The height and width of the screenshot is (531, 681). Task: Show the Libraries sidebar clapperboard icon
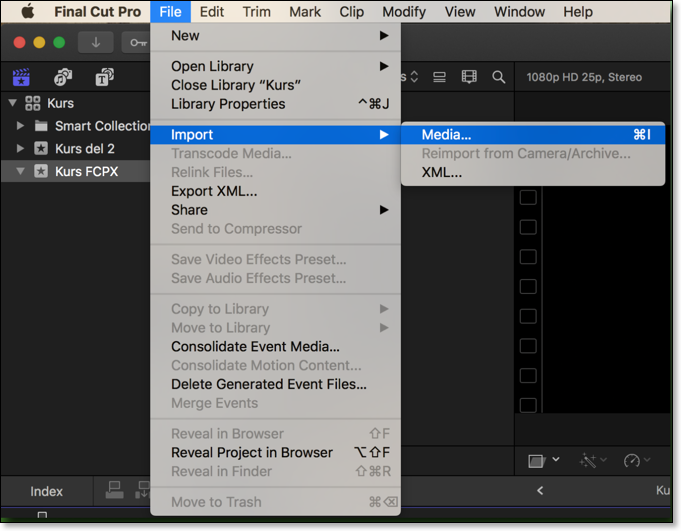click(21, 77)
